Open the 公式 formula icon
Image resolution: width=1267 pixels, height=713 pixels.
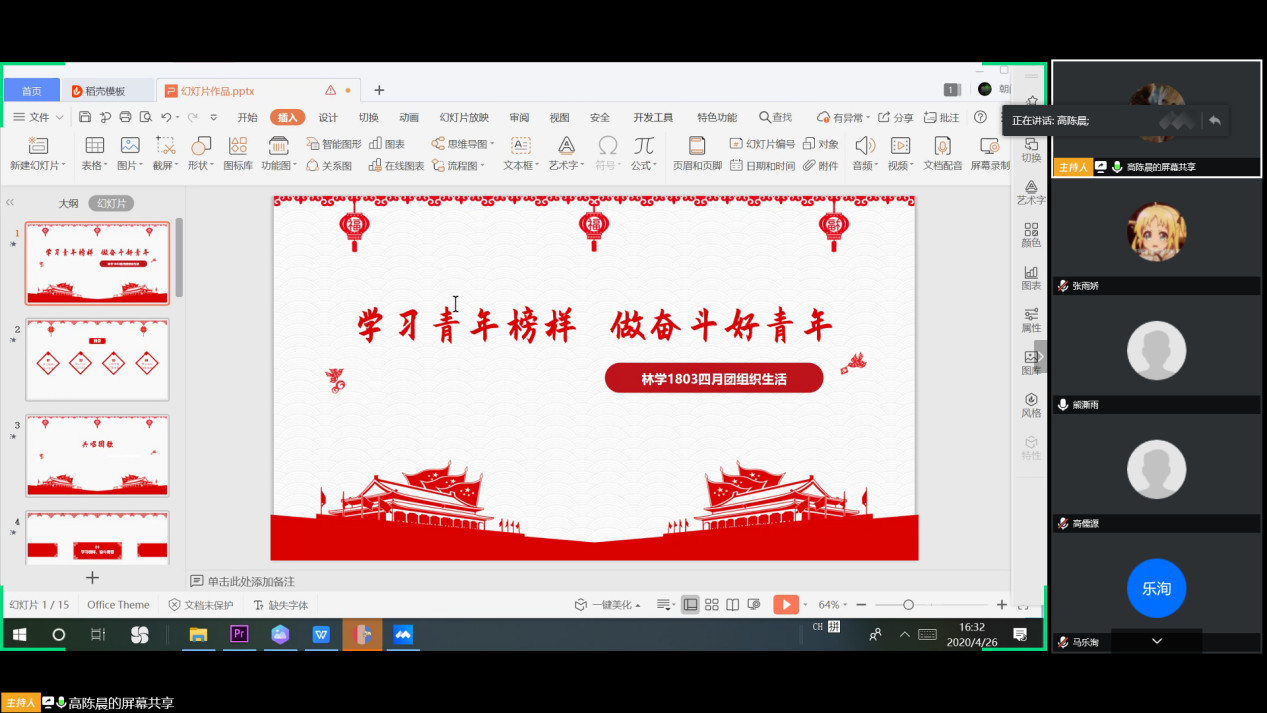[644, 146]
